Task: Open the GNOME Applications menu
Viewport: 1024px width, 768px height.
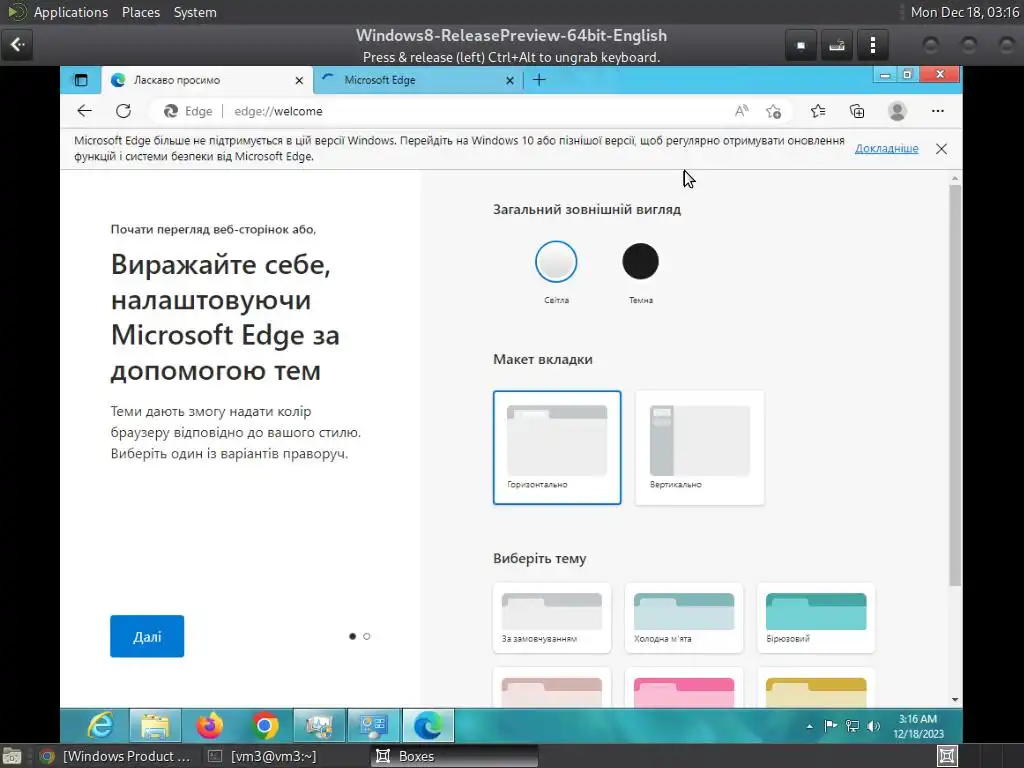Action: [x=71, y=12]
